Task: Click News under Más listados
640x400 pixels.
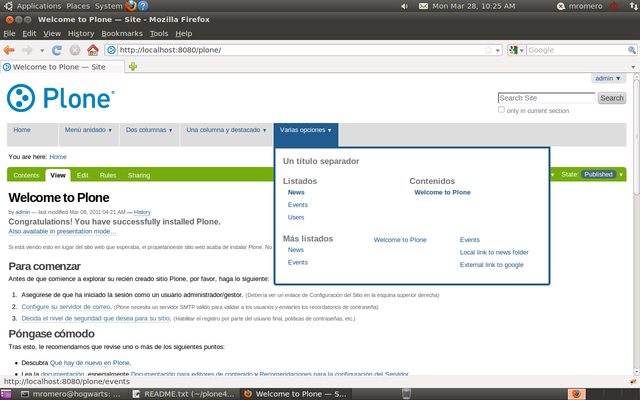Action: (x=296, y=250)
